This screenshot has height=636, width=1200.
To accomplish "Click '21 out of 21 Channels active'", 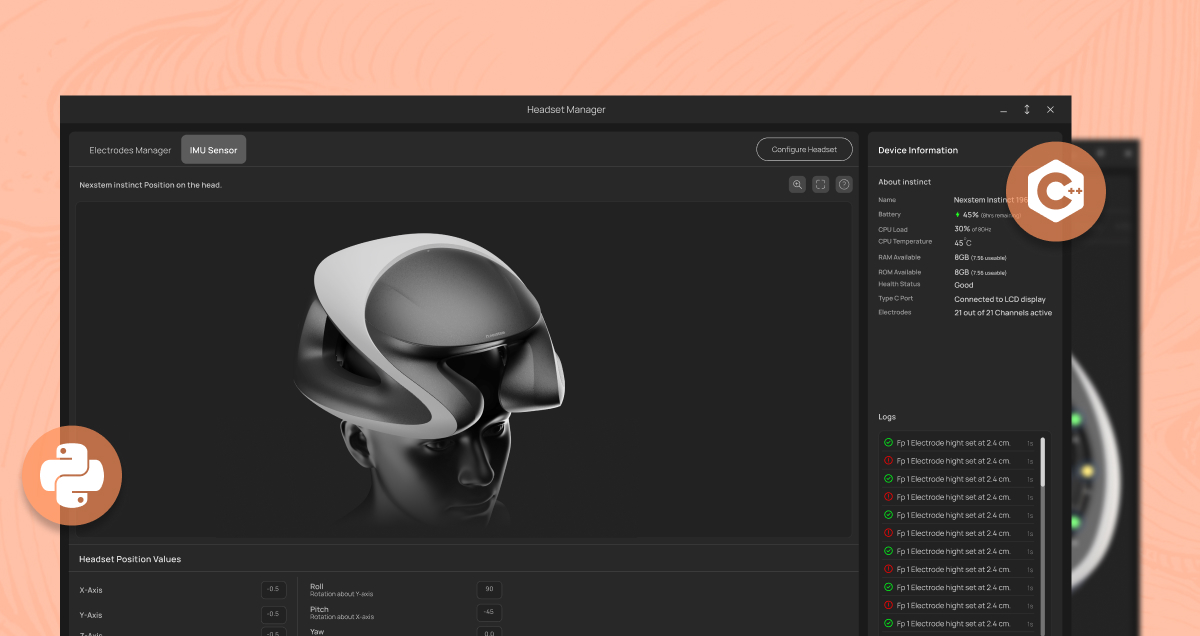I will point(1003,313).
